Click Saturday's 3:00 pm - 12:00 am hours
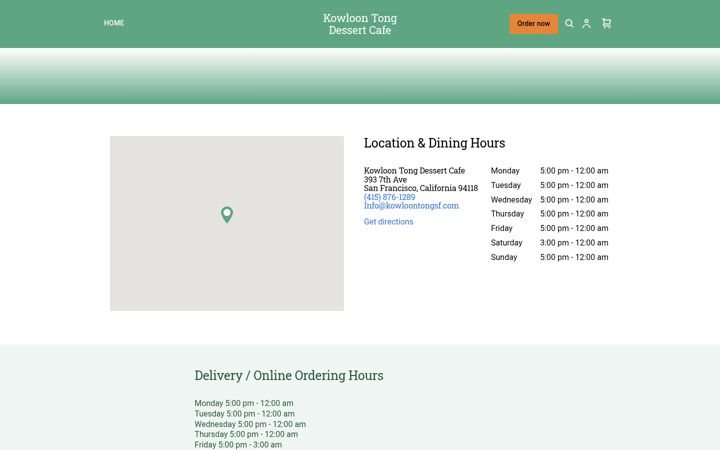The width and height of the screenshot is (720, 450). coord(574,242)
